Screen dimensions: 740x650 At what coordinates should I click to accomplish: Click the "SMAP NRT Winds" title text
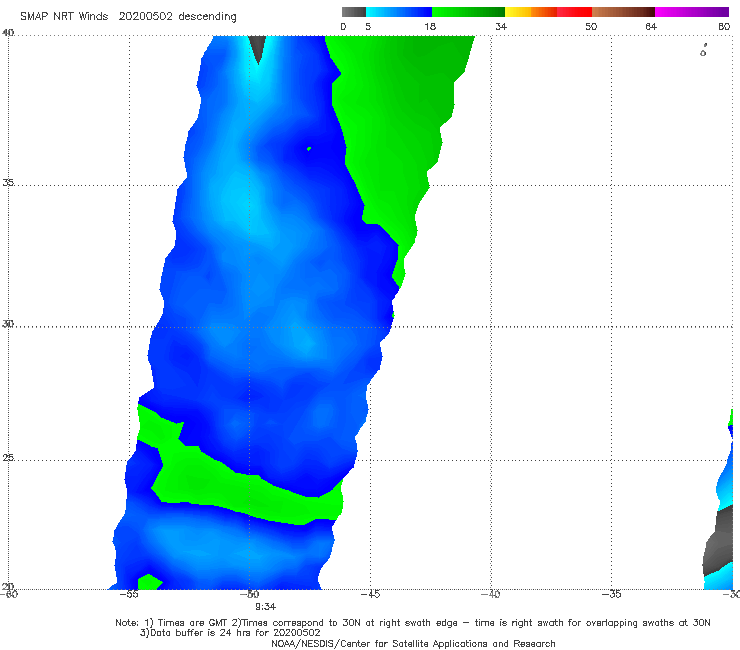click(x=64, y=16)
